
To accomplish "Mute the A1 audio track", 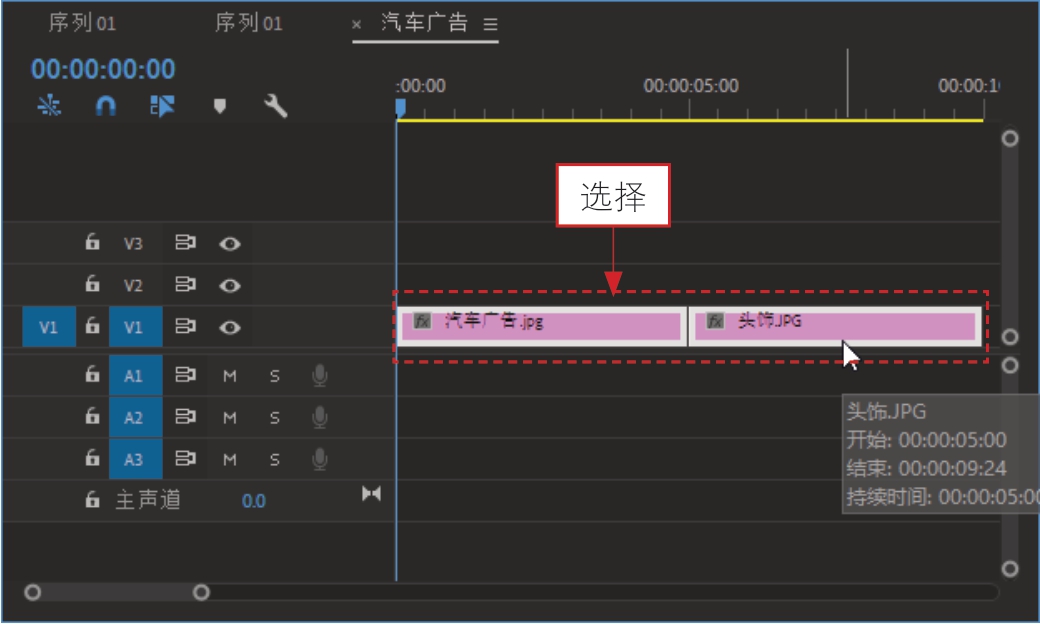I will click(x=229, y=377).
